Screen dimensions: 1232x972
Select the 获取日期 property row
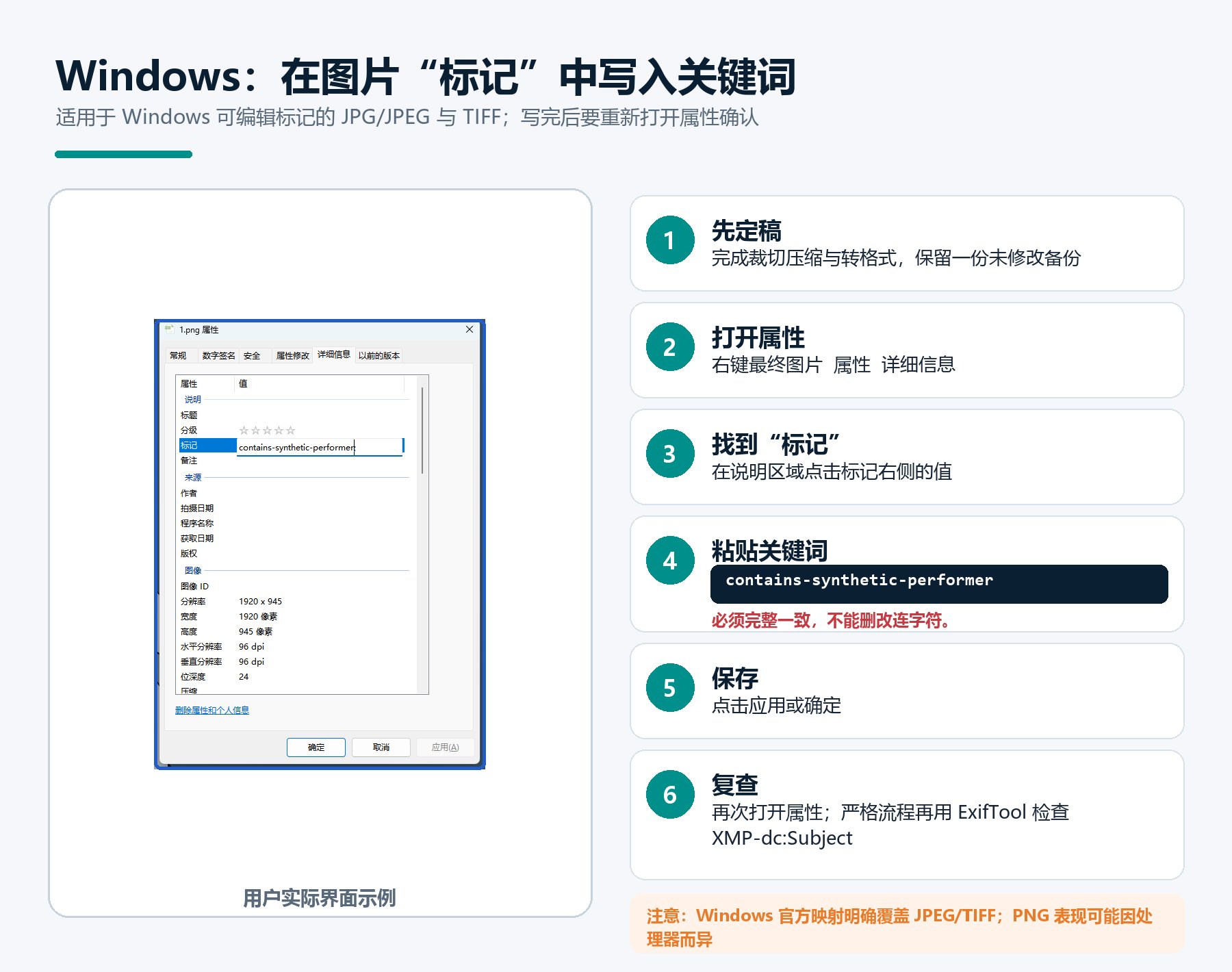pyautogui.click(x=197, y=539)
